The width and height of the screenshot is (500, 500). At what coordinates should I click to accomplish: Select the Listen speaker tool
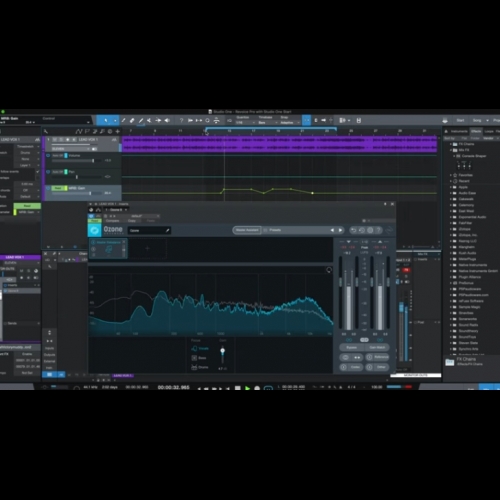pyautogui.click(x=167, y=120)
